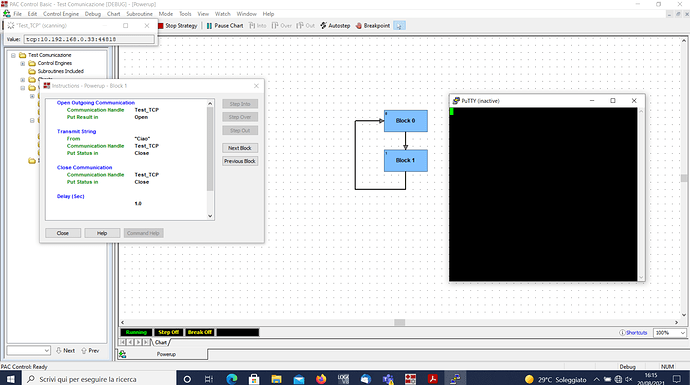
Task: Open Adobe Acrobat from the taskbar
Action: pos(433,379)
